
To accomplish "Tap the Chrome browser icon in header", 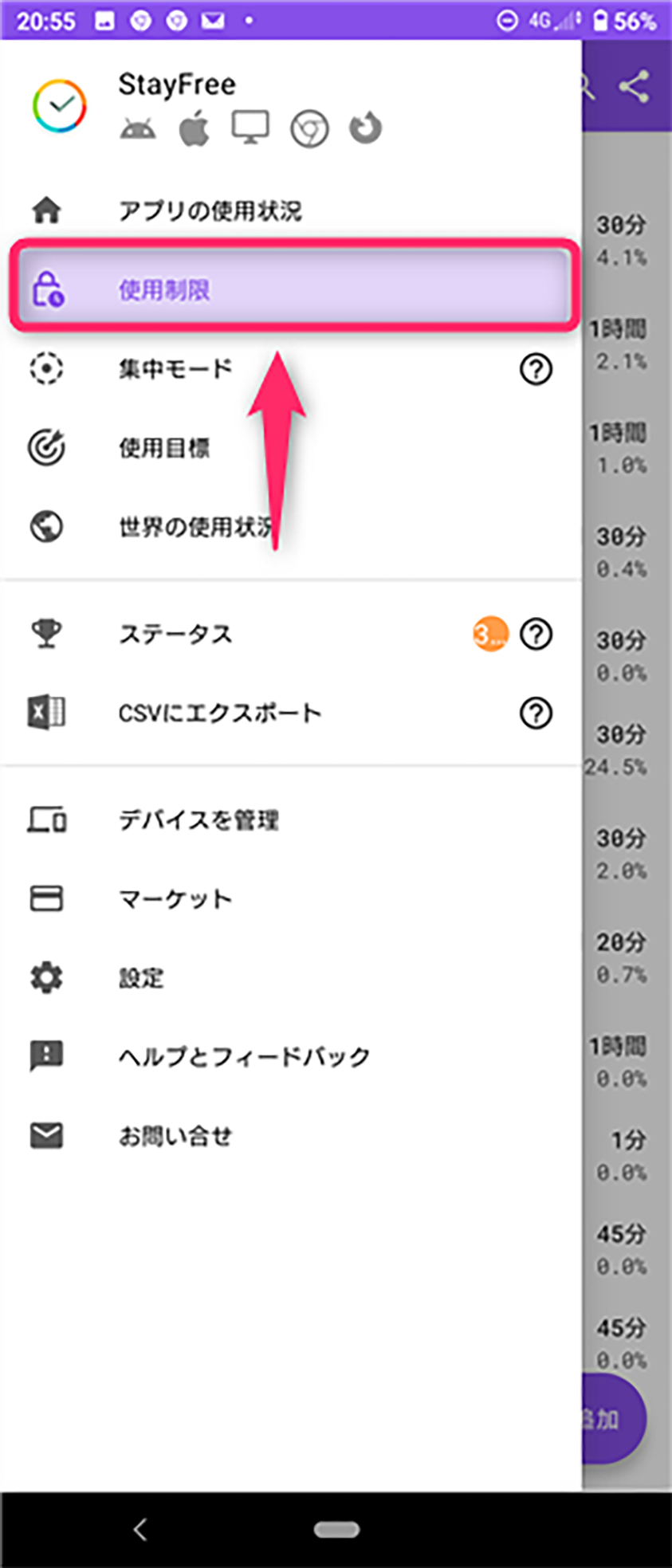I will click(309, 129).
